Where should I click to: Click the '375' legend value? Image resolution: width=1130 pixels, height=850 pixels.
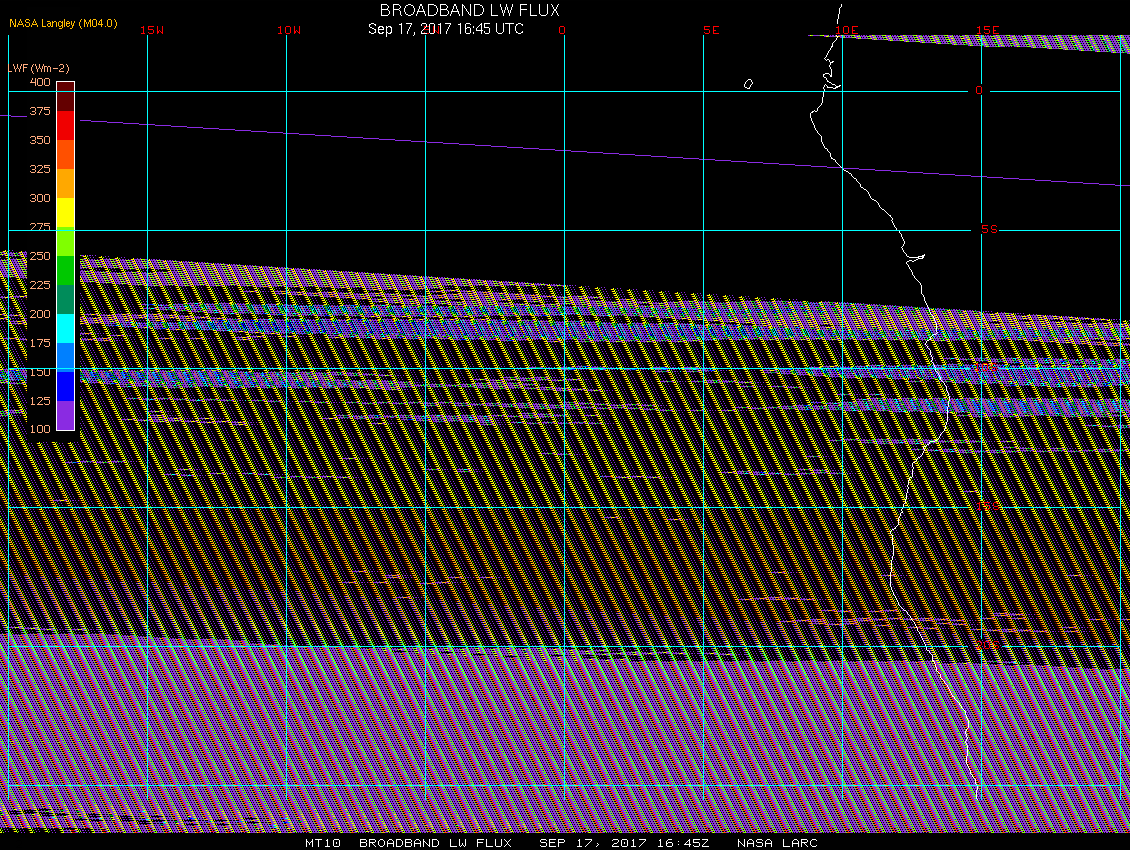40,111
